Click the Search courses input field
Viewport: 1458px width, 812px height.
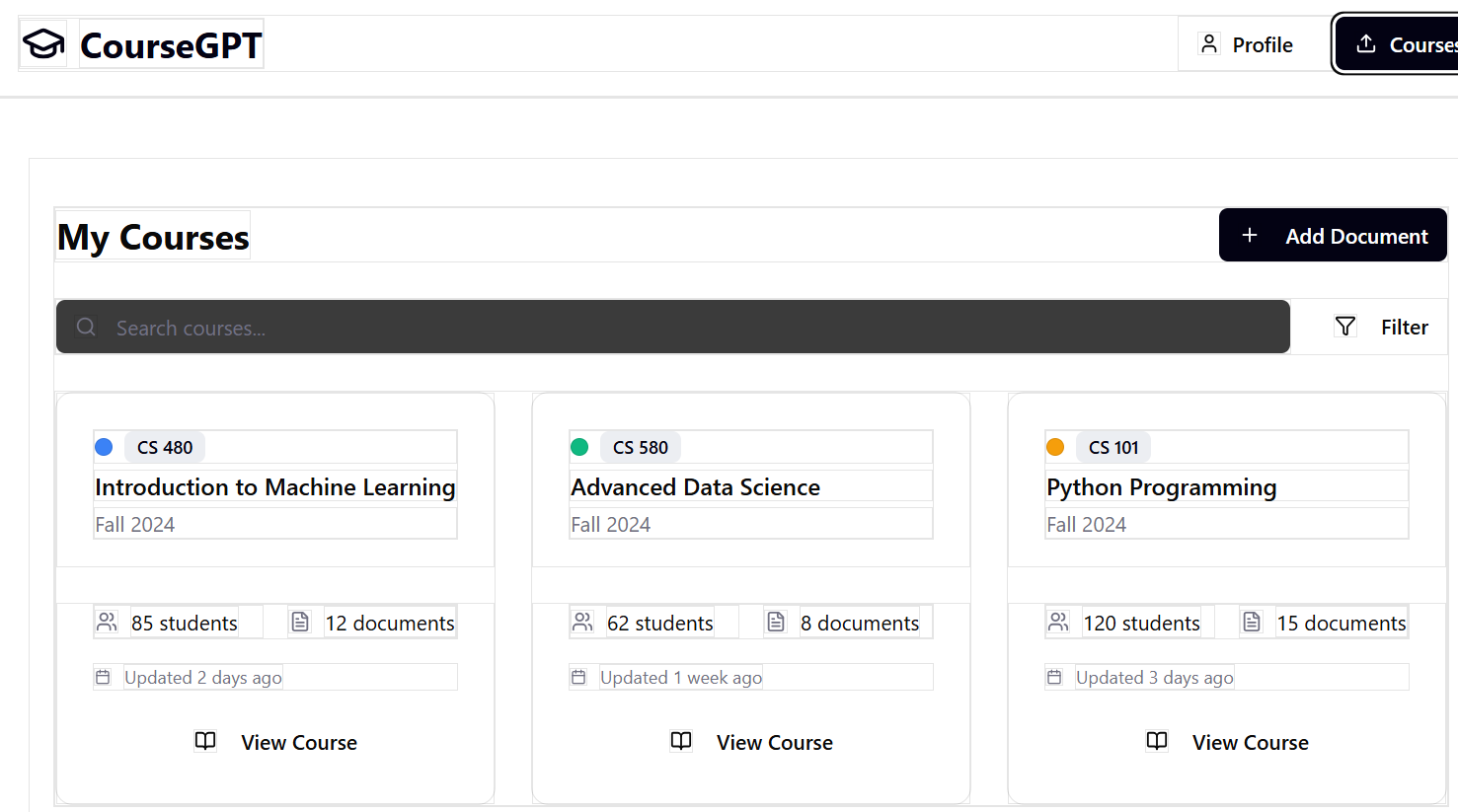592,327
